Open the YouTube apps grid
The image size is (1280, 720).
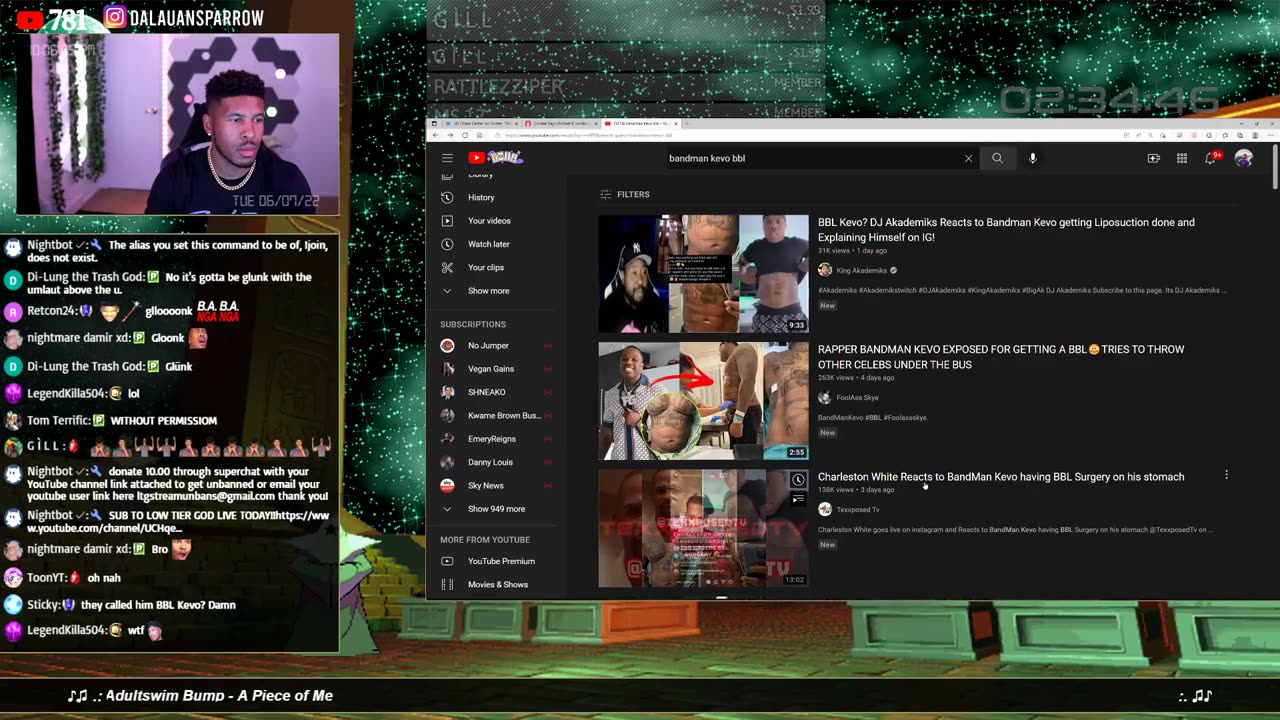(x=1182, y=158)
